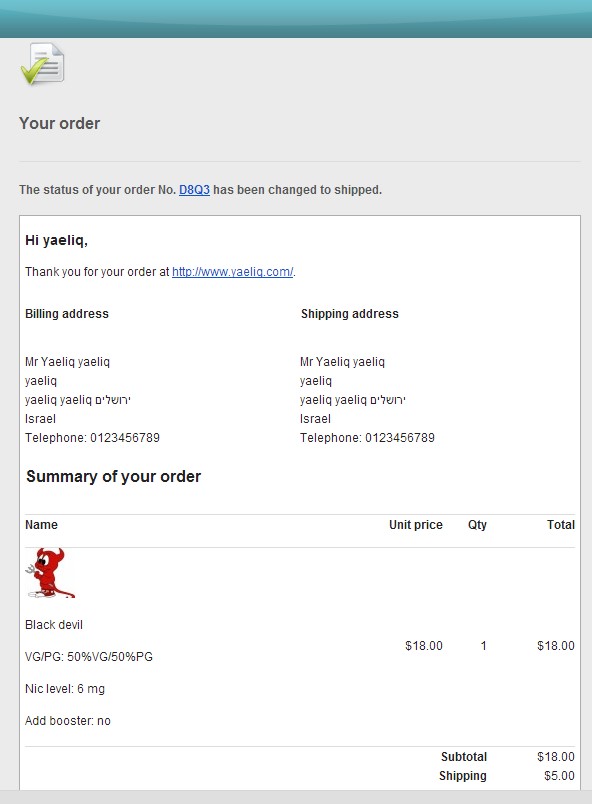Image resolution: width=592 pixels, height=804 pixels.
Task: Click the Name column header
Action: click(42, 525)
